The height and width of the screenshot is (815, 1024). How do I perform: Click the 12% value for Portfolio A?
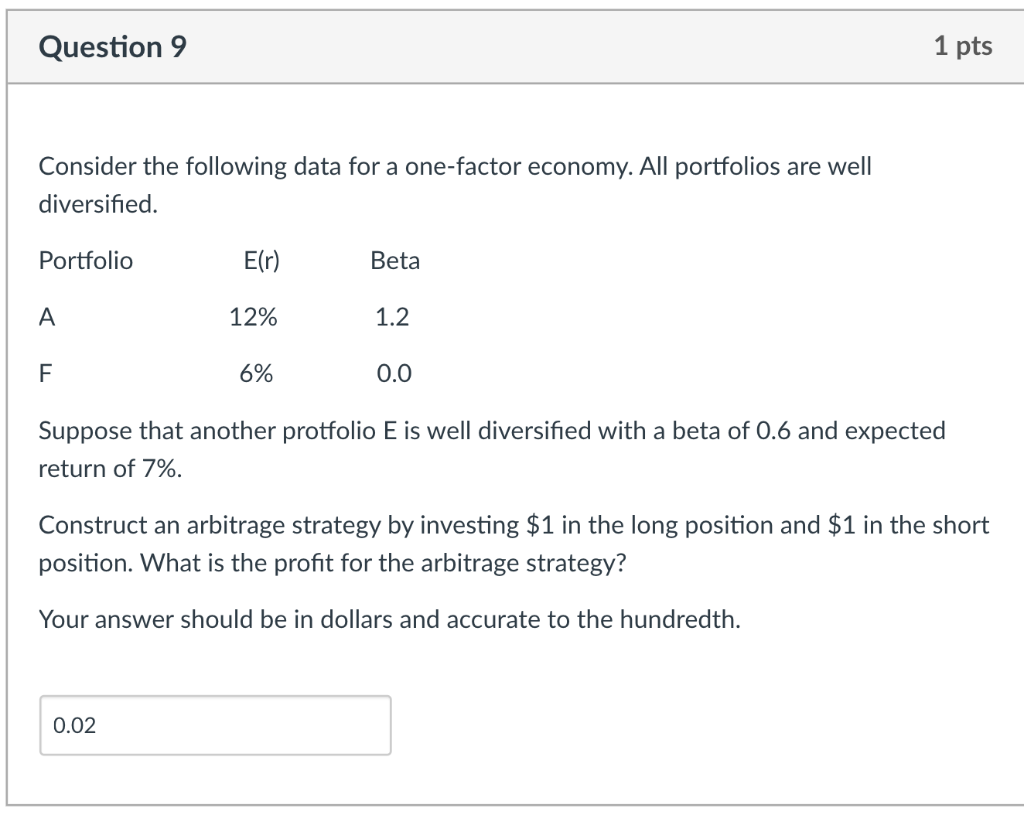coord(253,317)
